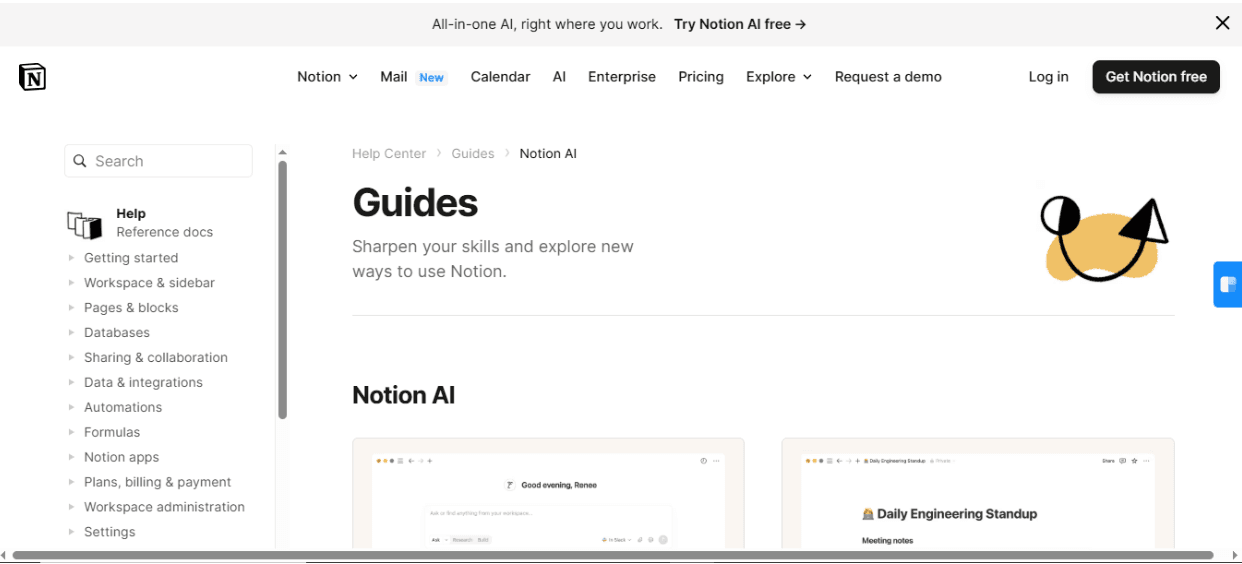Close the Notion AI promo banner
The width and height of the screenshot is (1242, 564).
click(1222, 23)
